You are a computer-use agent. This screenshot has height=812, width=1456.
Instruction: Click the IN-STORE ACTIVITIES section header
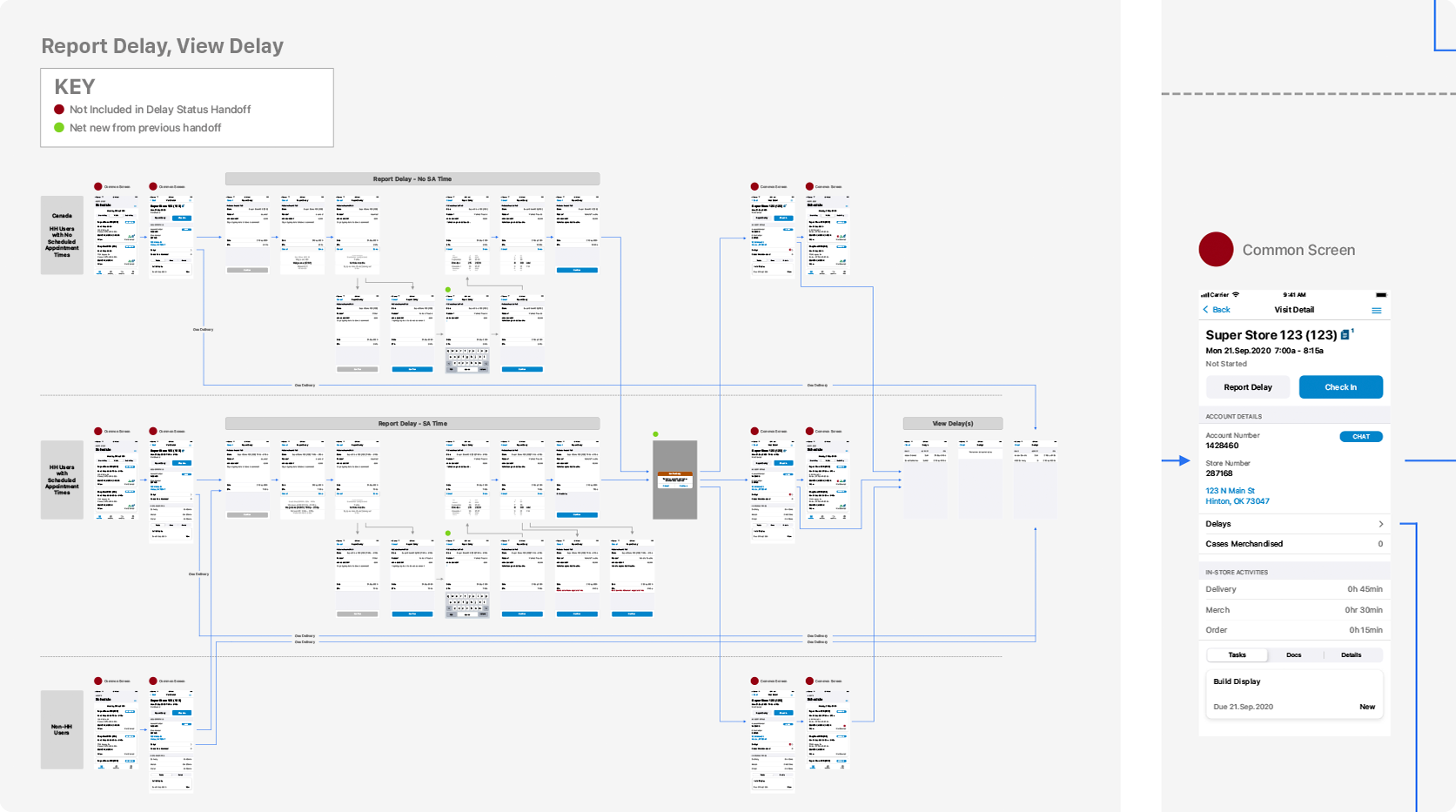[x=1237, y=573]
